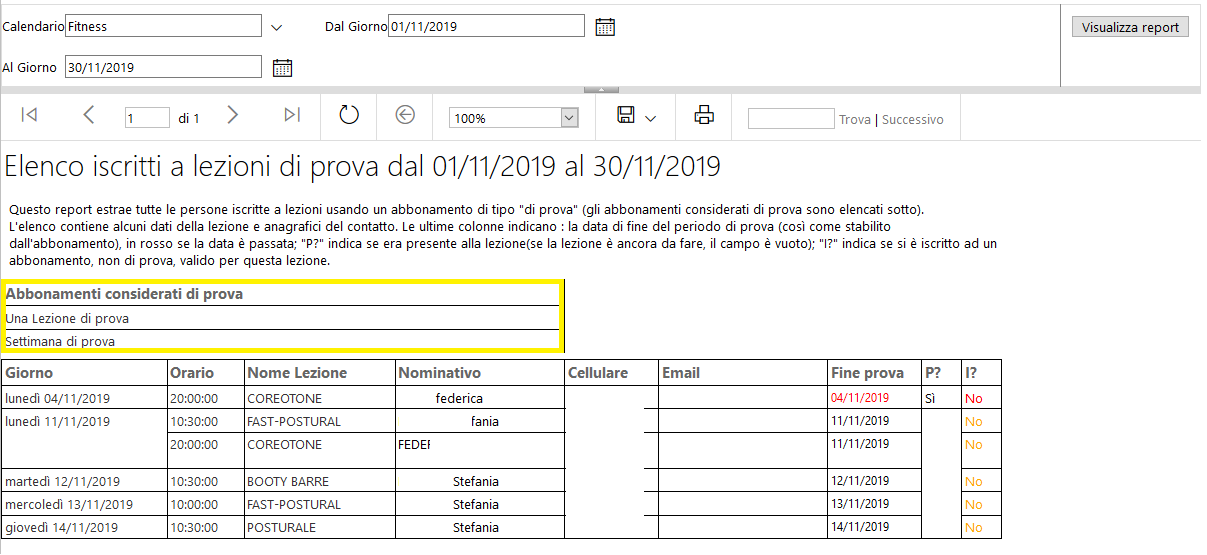
Task: Click the back-to-parent report arrow icon
Action: pos(405,115)
